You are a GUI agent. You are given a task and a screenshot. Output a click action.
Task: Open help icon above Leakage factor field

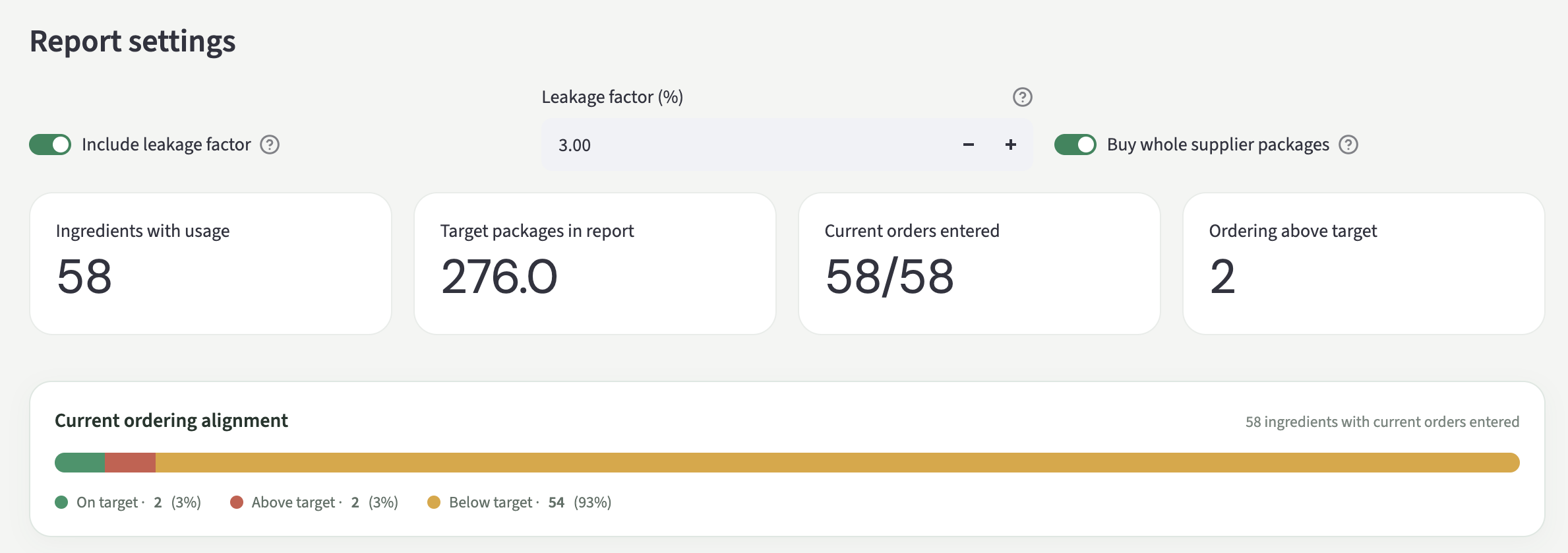tap(1022, 97)
